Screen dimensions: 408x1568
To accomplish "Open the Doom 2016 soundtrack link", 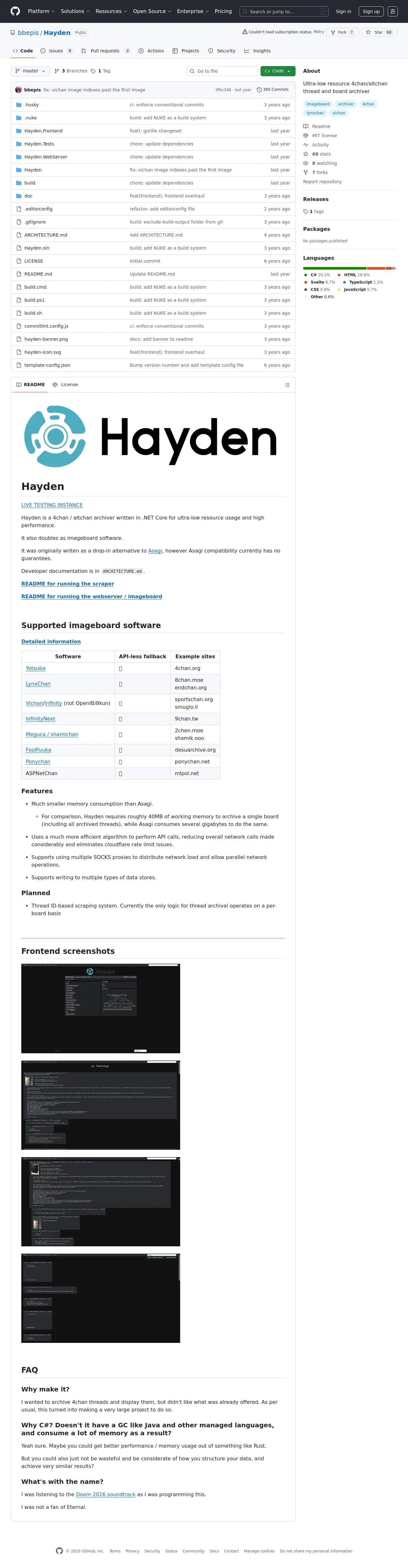I will 105,1494.
